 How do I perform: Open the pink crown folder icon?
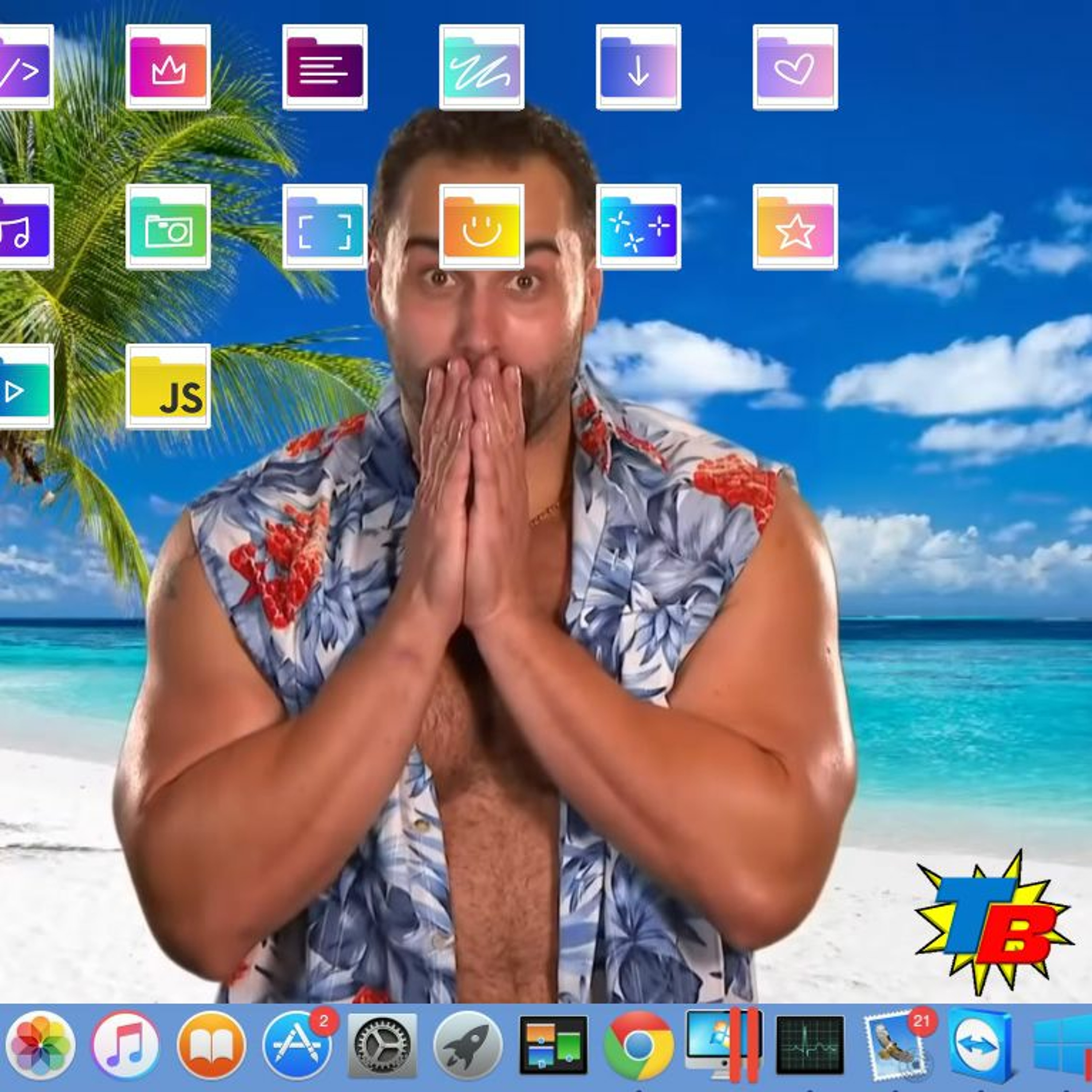coord(168,67)
